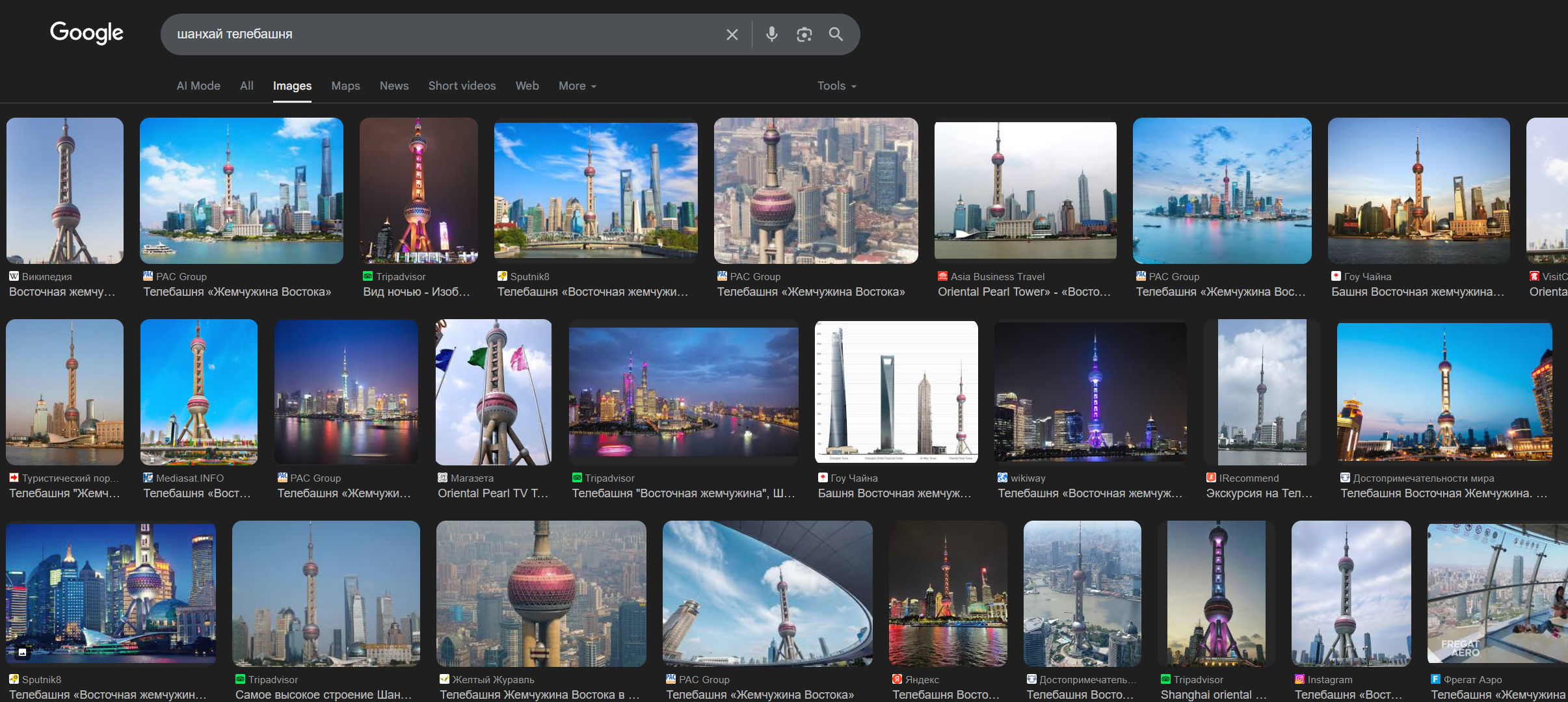Open the tower with flags image
Viewport: 1568px width, 702px height.
(x=494, y=392)
